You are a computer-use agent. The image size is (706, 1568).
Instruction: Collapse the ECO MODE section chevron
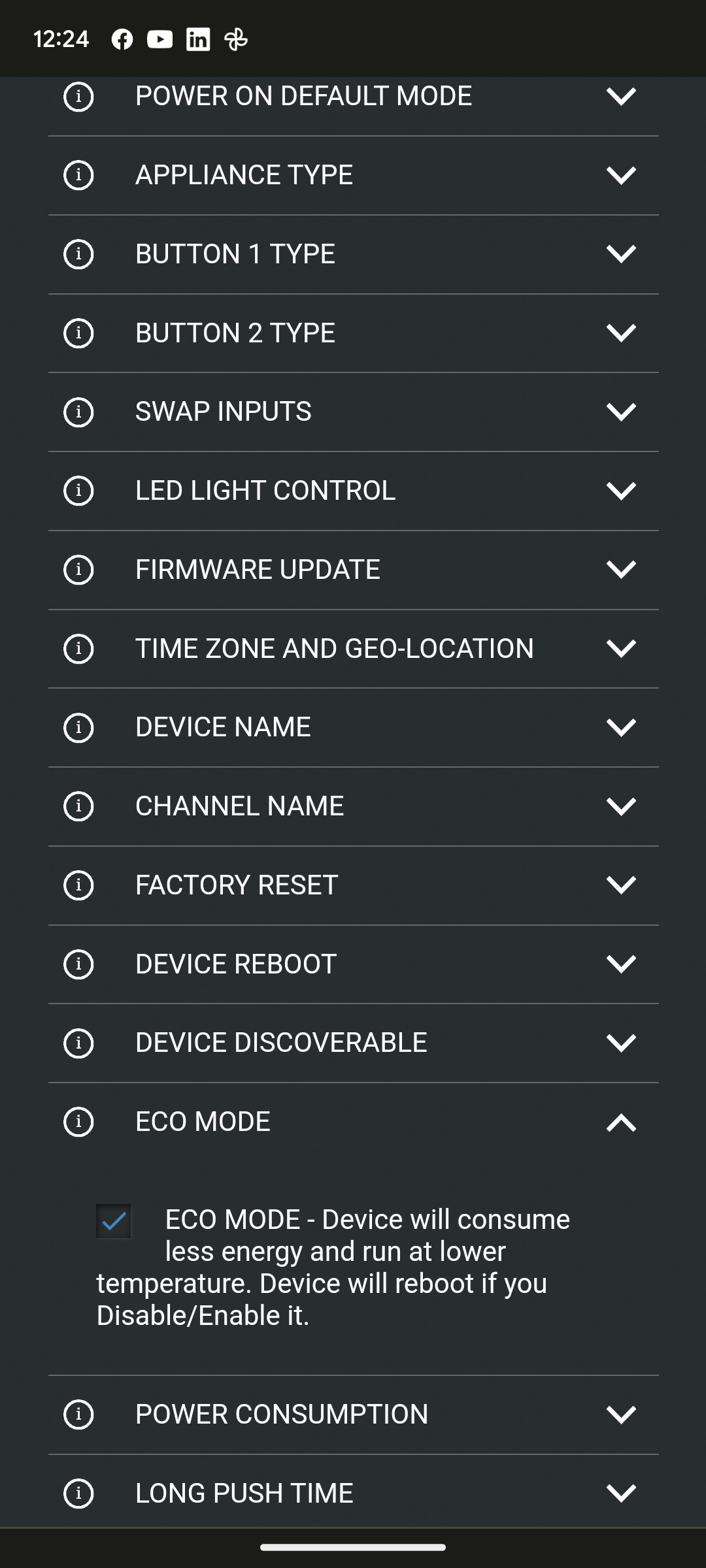(621, 1122)
